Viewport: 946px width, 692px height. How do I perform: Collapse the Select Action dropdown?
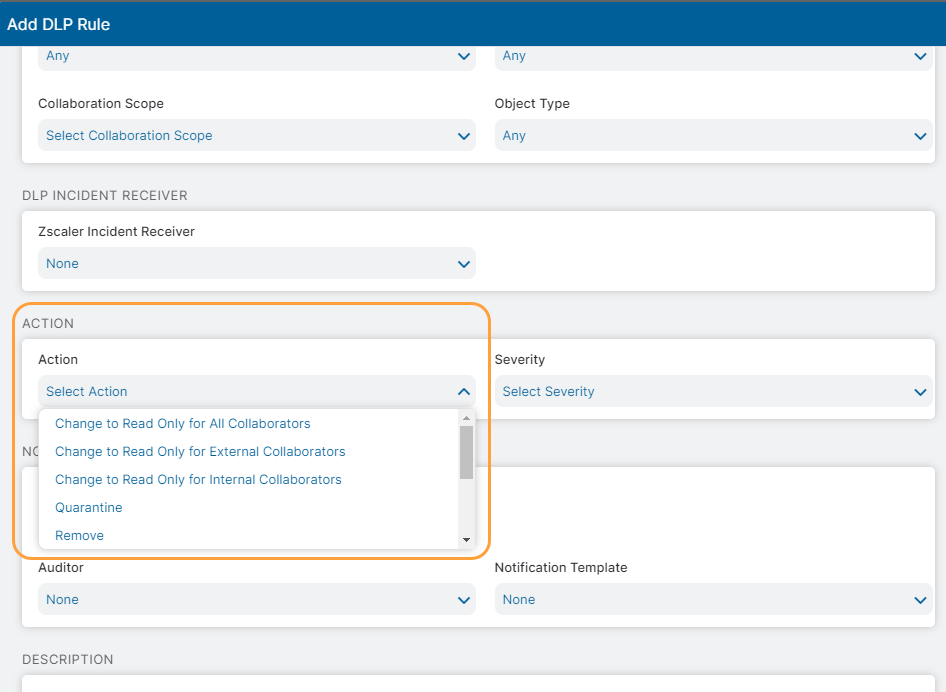click(256, 392)
